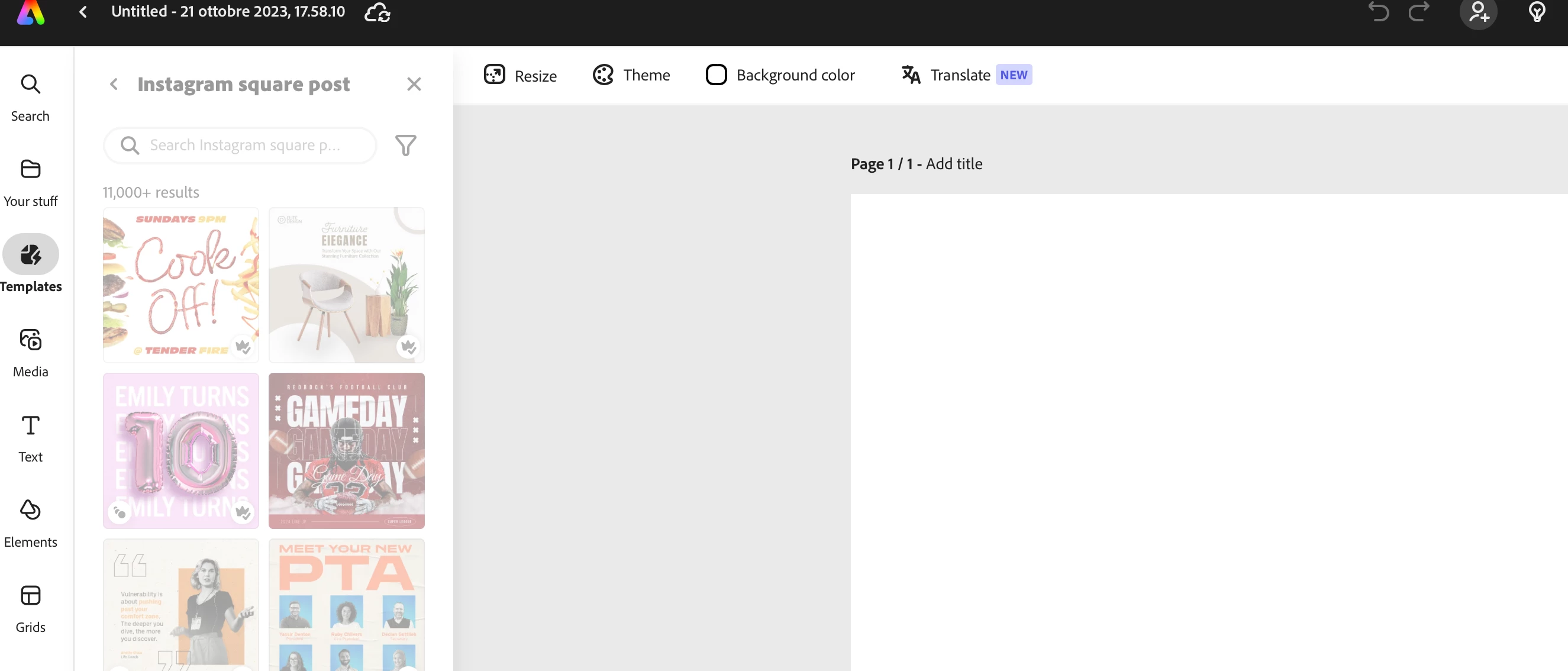Open the Grids panel
This screenshot has height=671, width=1568.
pyautogui.click(x=30, y=608)
